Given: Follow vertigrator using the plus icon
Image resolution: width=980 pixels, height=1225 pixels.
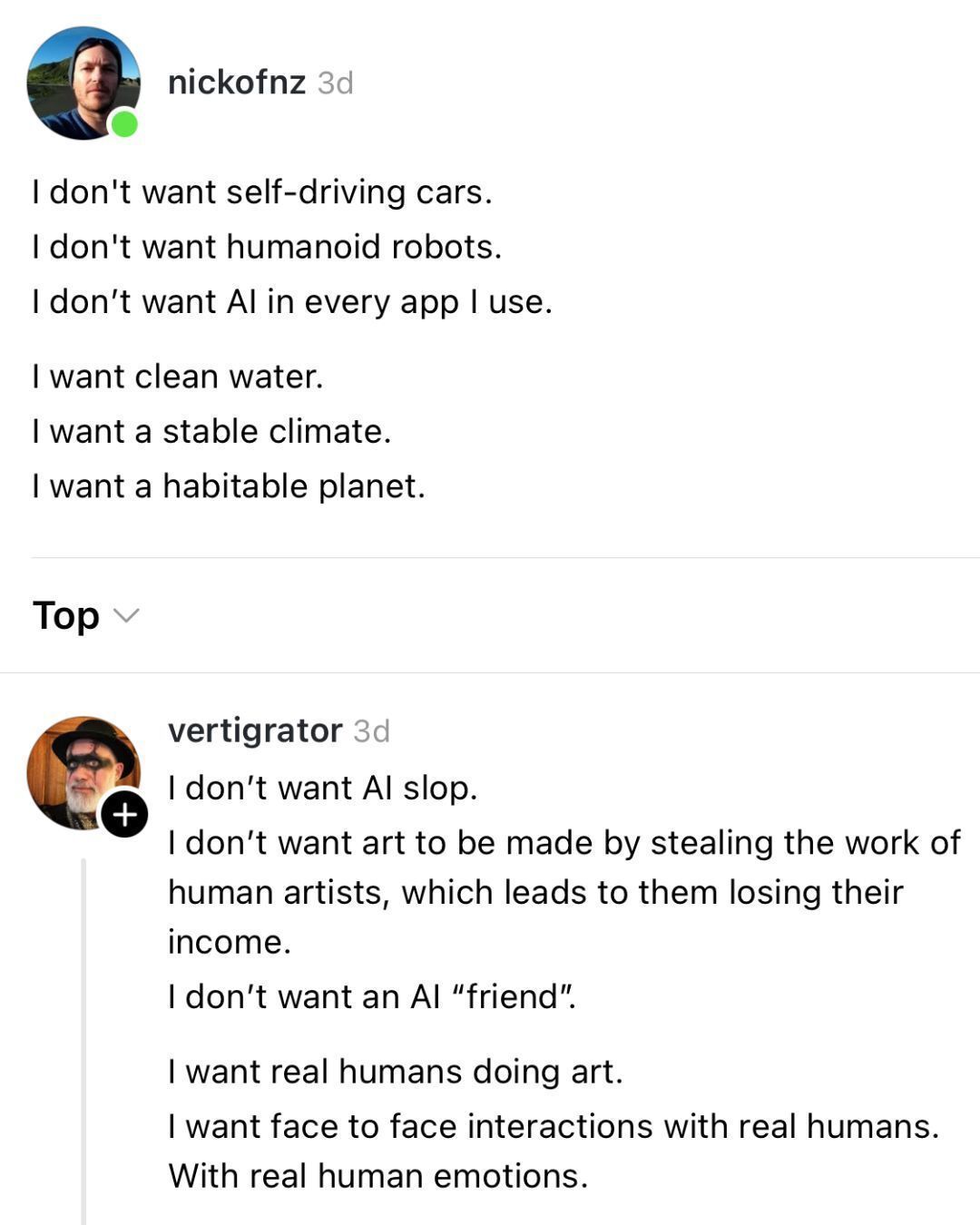Looking at the screenshot, I should pos(124,814).
